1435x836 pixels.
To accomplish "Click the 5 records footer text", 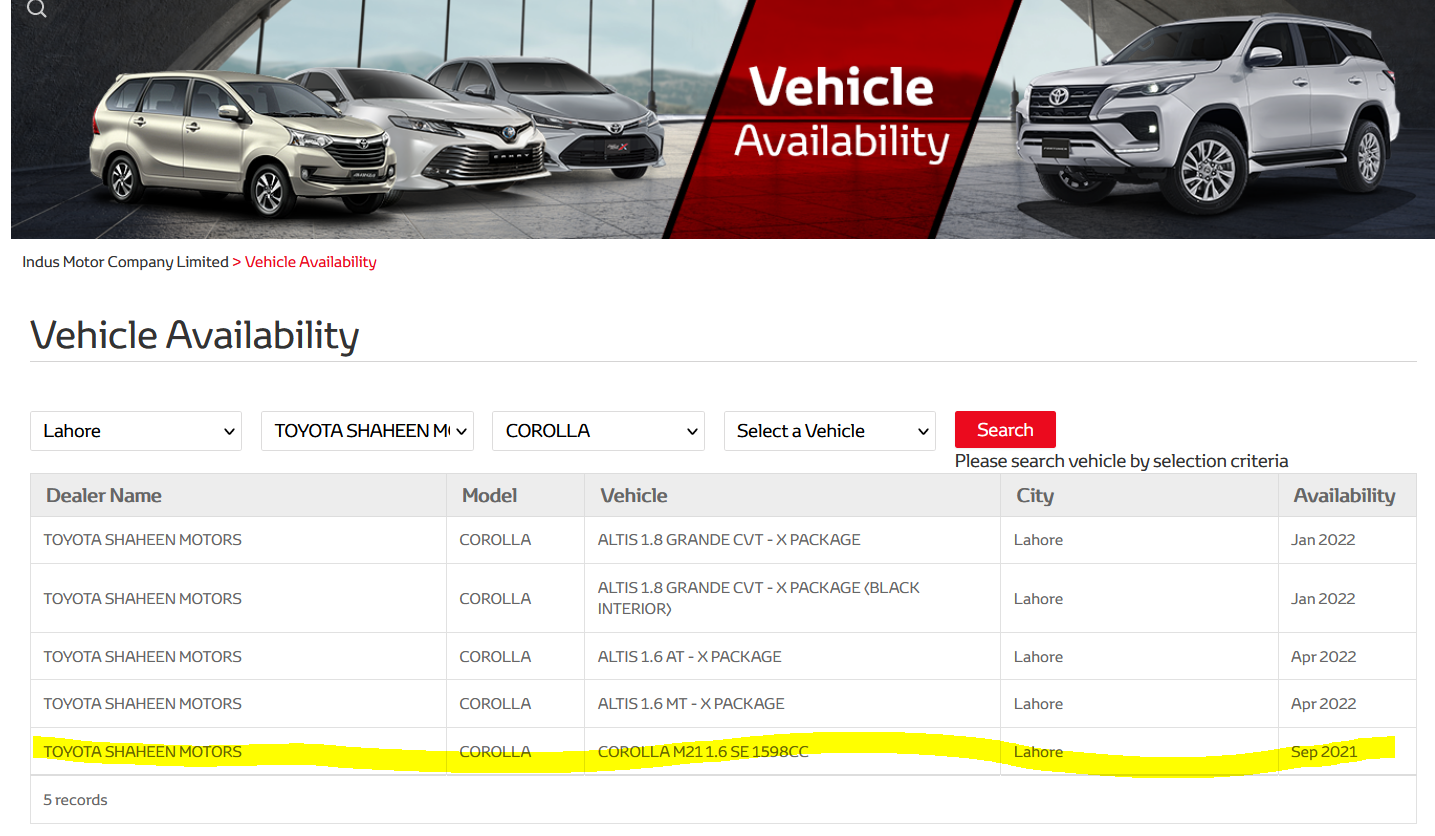I will [75, 800].
